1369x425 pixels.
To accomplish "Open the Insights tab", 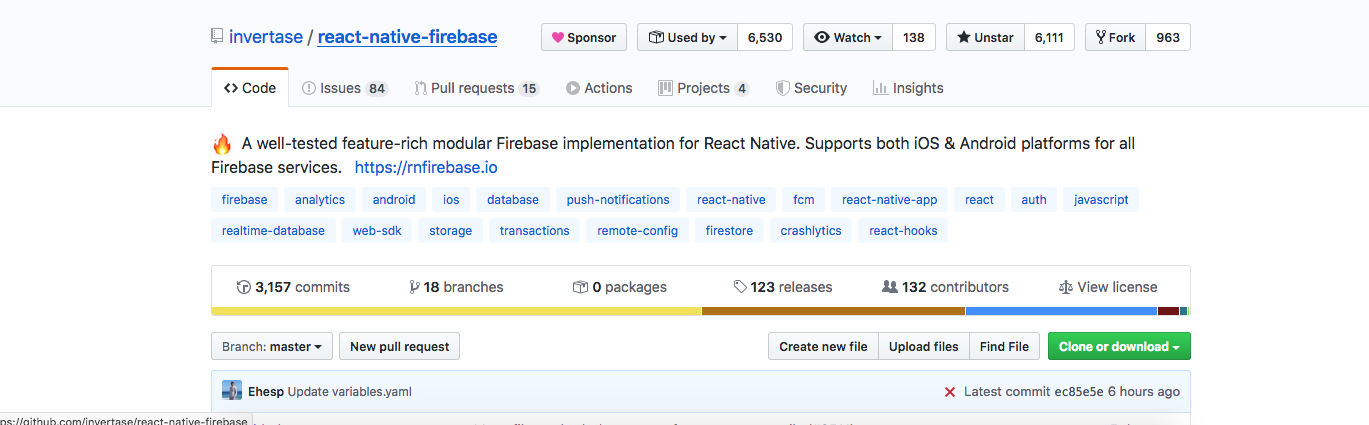I will (x=908, y=88).
